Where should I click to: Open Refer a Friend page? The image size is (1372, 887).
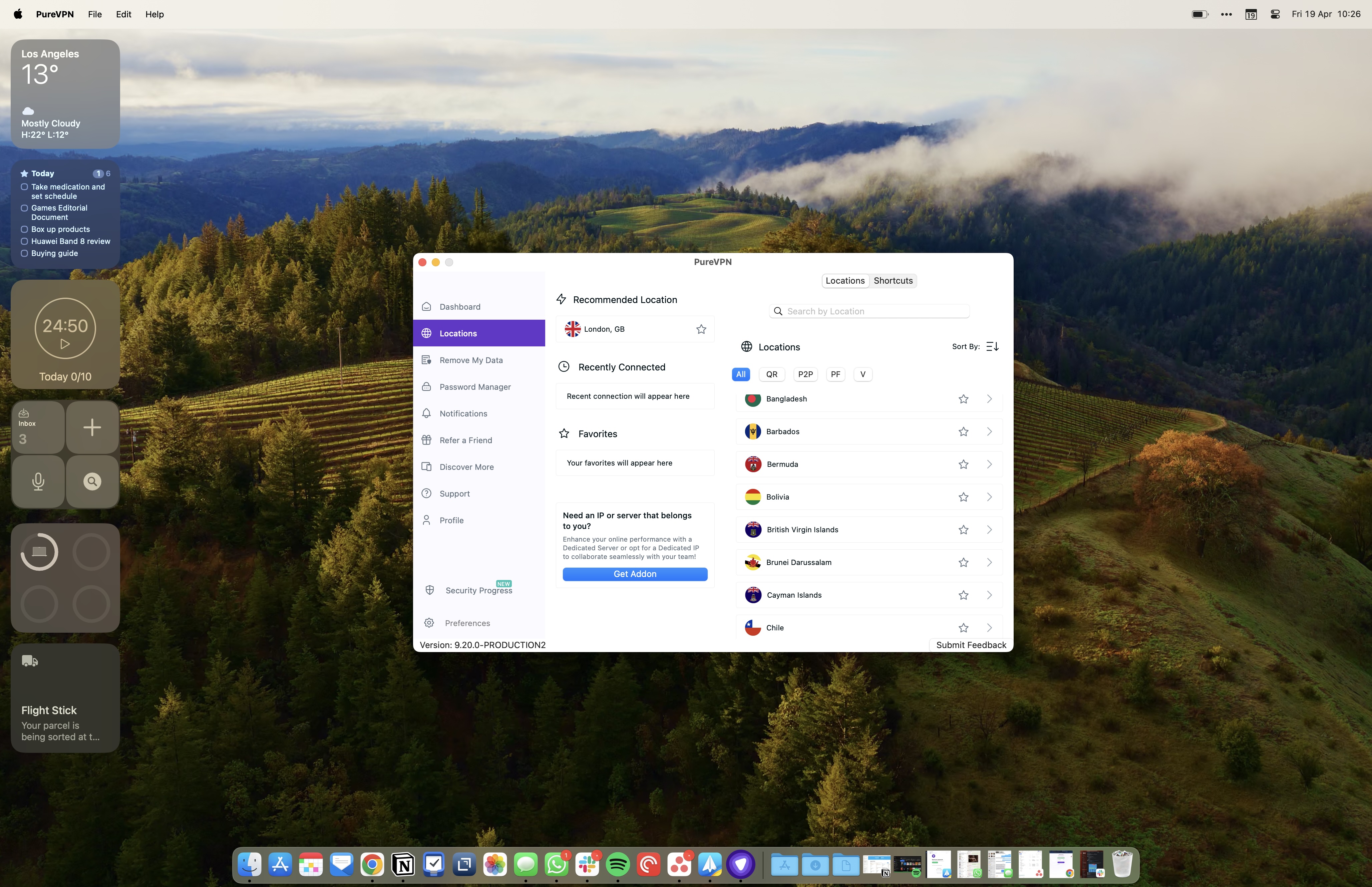[465, 440]
